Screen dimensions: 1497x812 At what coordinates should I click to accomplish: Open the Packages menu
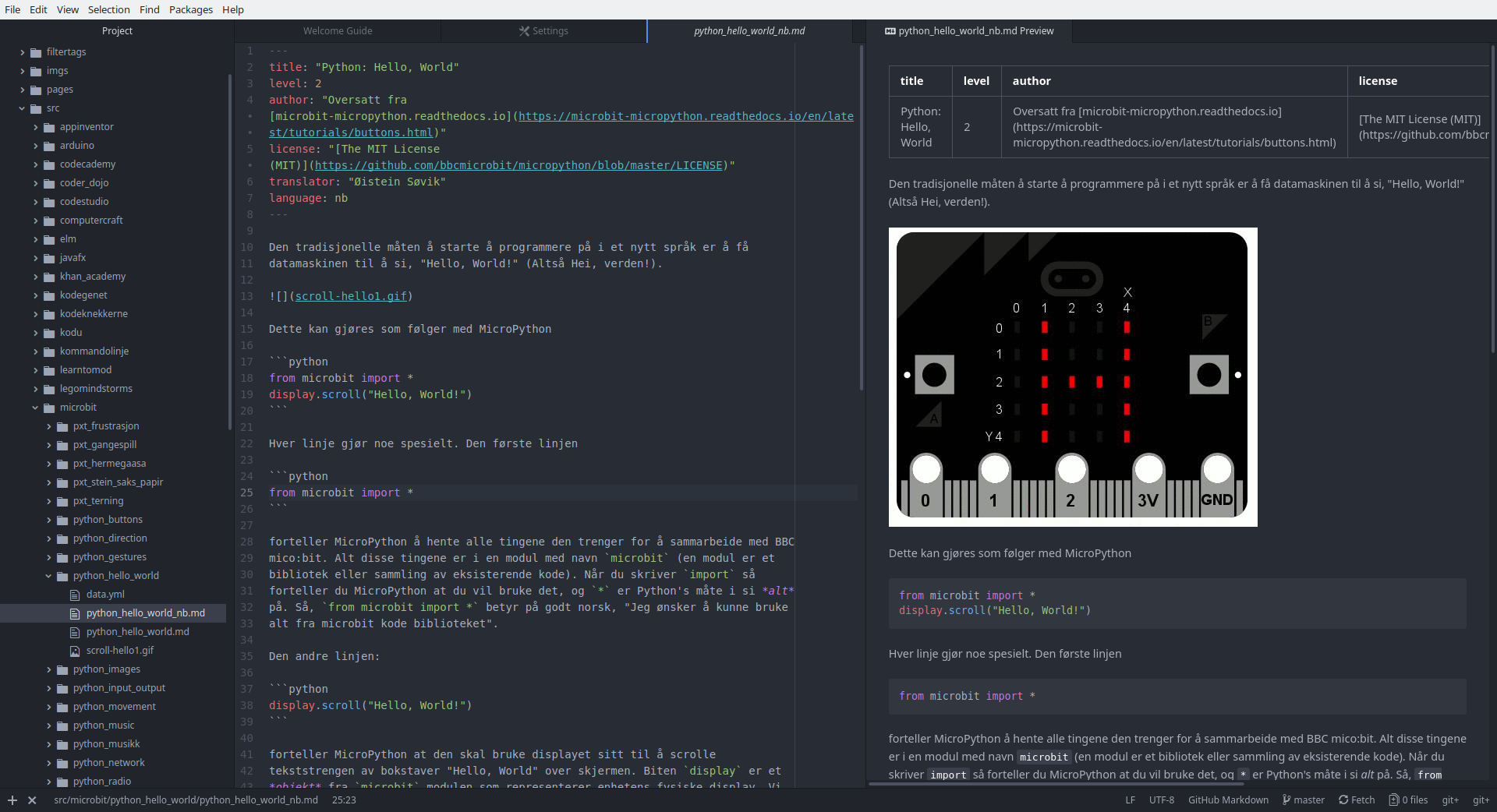tap(190, 9)
